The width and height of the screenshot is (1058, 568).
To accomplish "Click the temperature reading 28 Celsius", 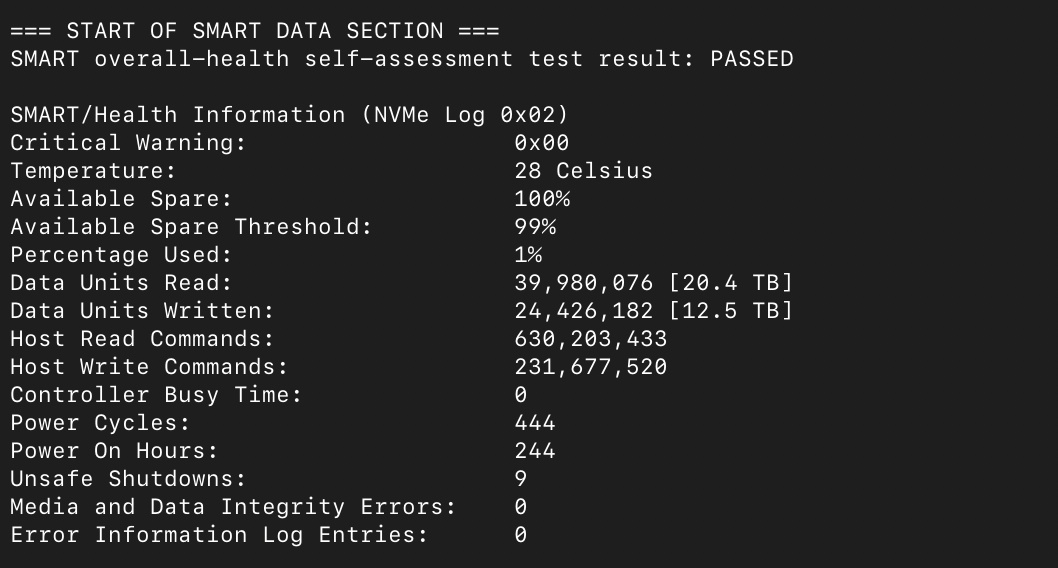I will (x=583, y=171).
